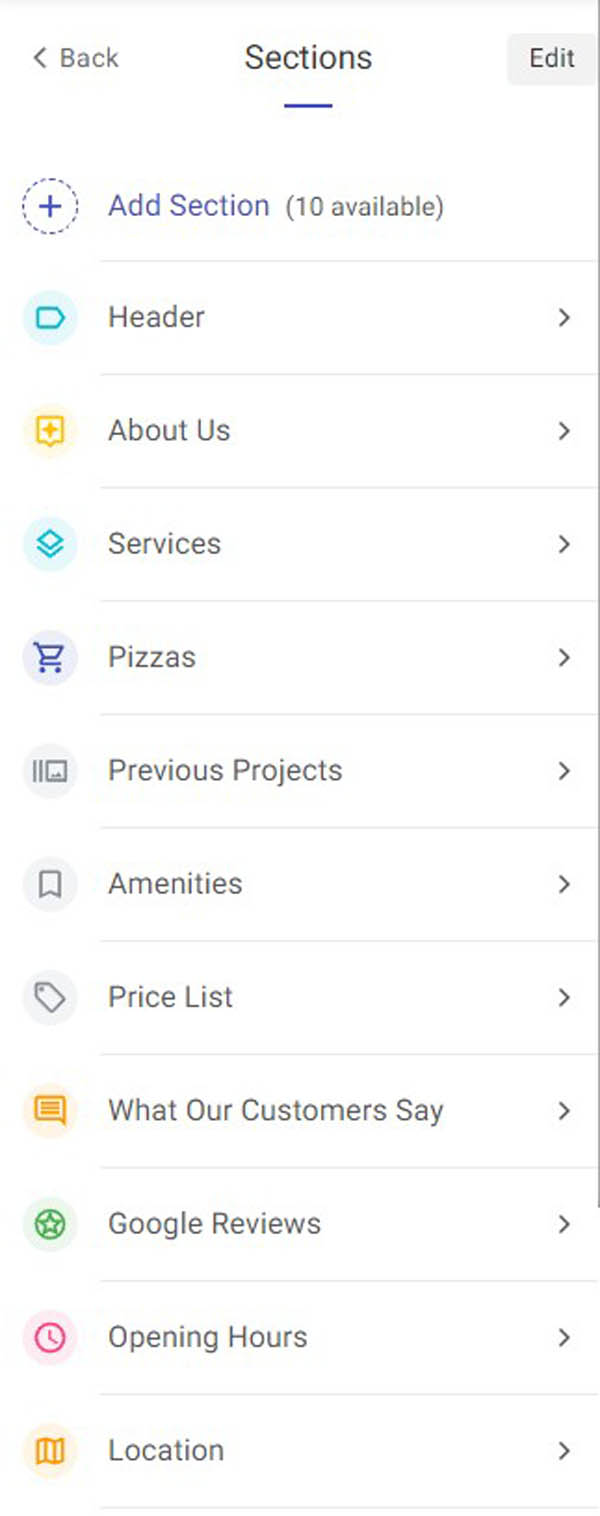The image size is (600, 1516).
Task: Click the Pizzas shopping cart icon
Action: click(x=50, y=657)
